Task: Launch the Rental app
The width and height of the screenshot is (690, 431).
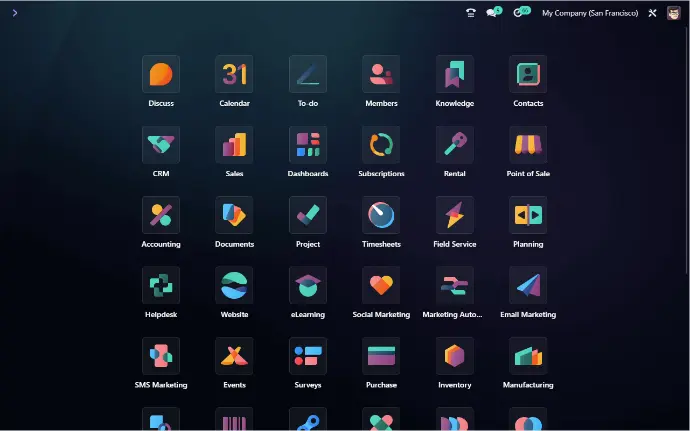Action: click(x=455, y=144)
